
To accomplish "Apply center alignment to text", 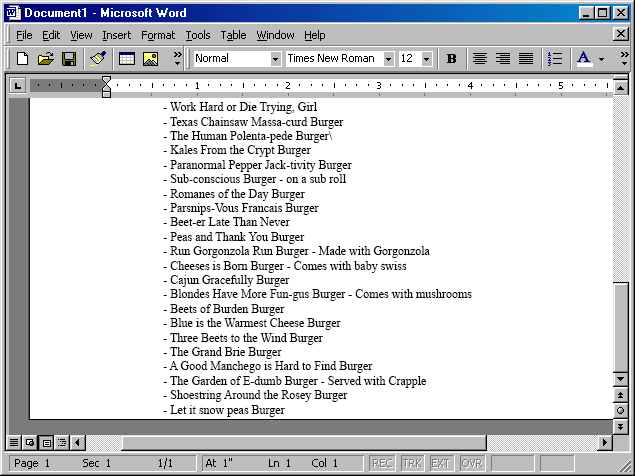I will 479,59.
